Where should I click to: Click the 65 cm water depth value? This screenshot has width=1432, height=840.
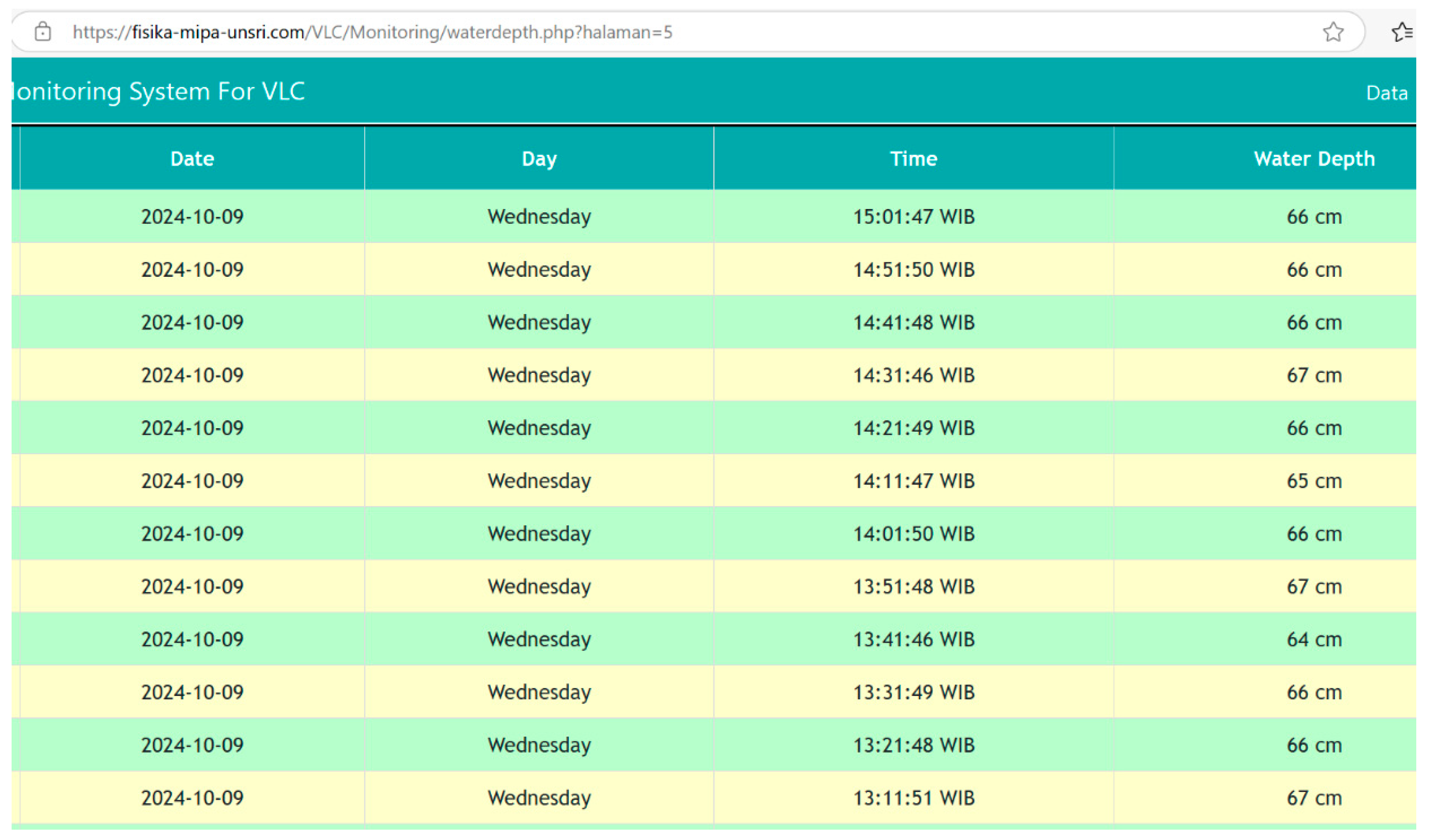click(1314, 480)
